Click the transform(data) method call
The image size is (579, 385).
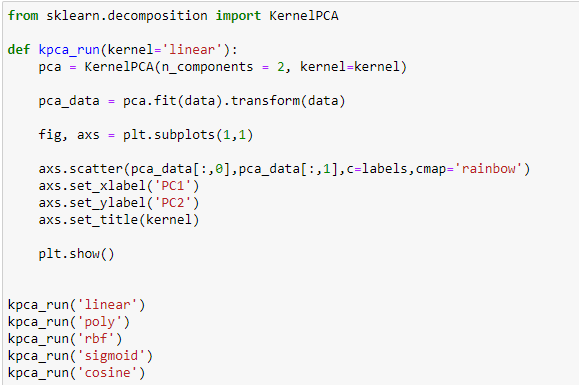tap(288, 101)
